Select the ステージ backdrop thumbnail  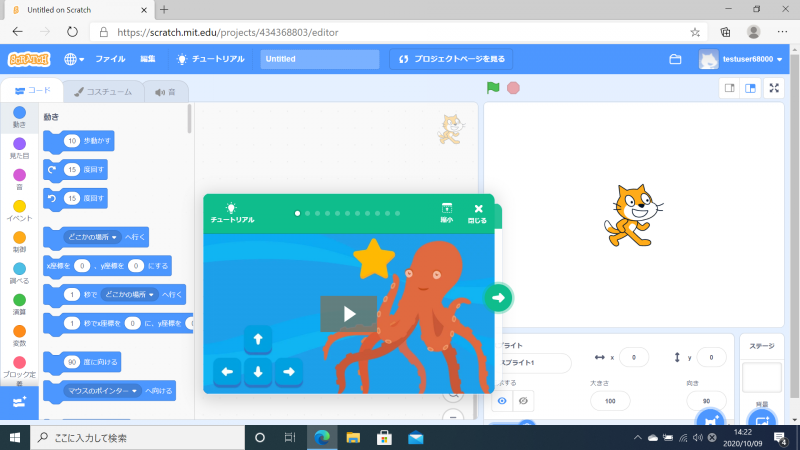tap(762, 378)
